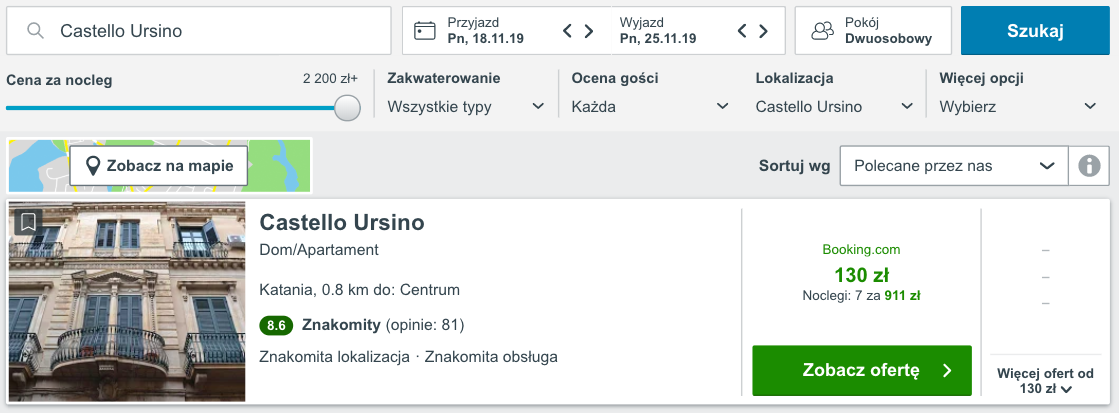
Task: Save Castello Ursino with bookmark icon
Action: pos(28,222)
